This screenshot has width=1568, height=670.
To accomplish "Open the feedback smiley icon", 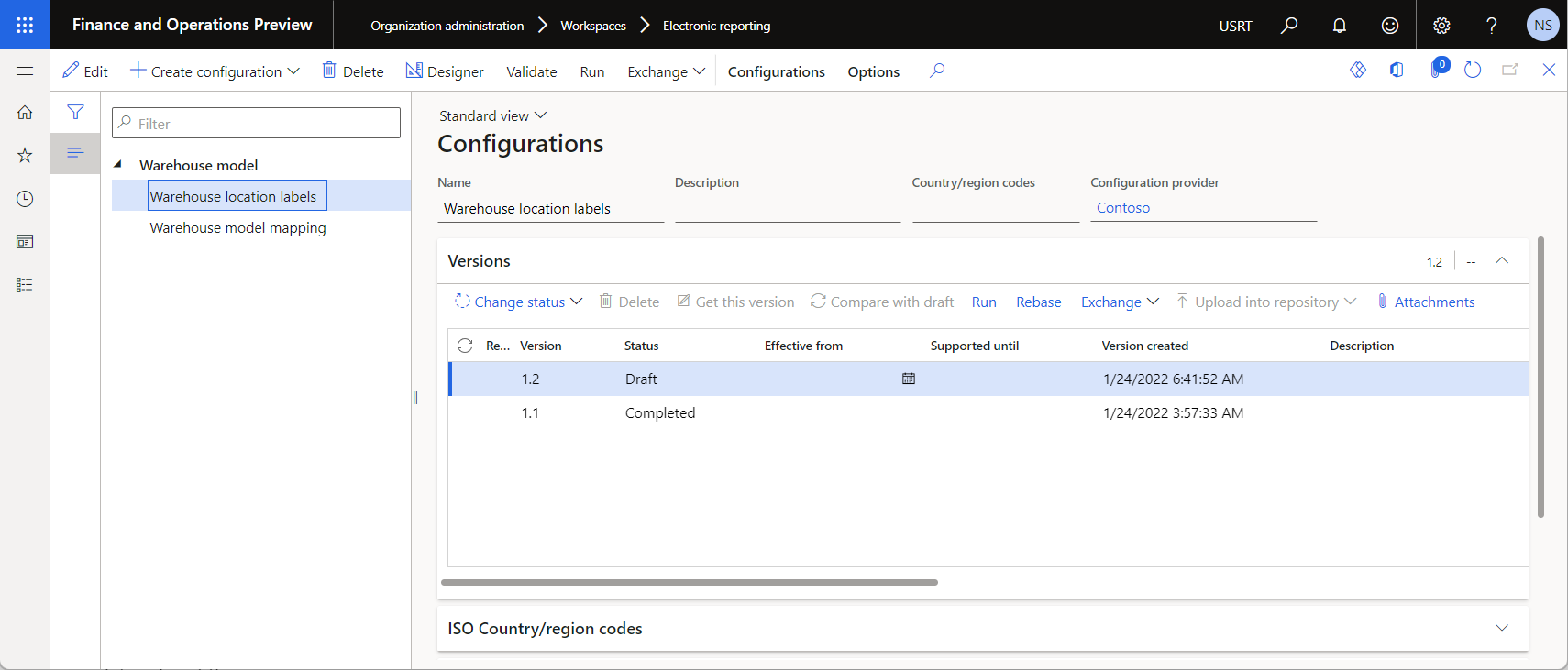I will point(1390,25).
